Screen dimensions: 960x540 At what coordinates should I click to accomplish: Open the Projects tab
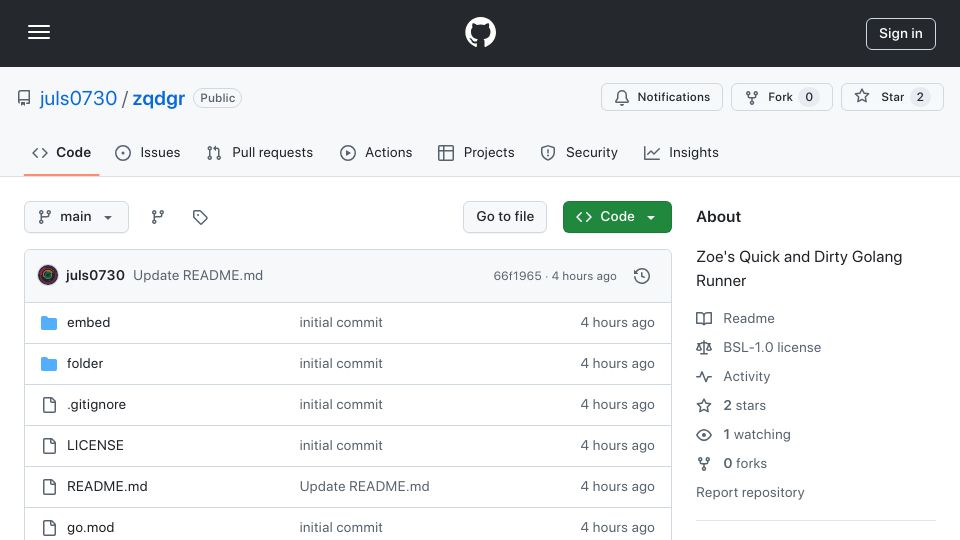pyautogui.click(x=476, y=152)
